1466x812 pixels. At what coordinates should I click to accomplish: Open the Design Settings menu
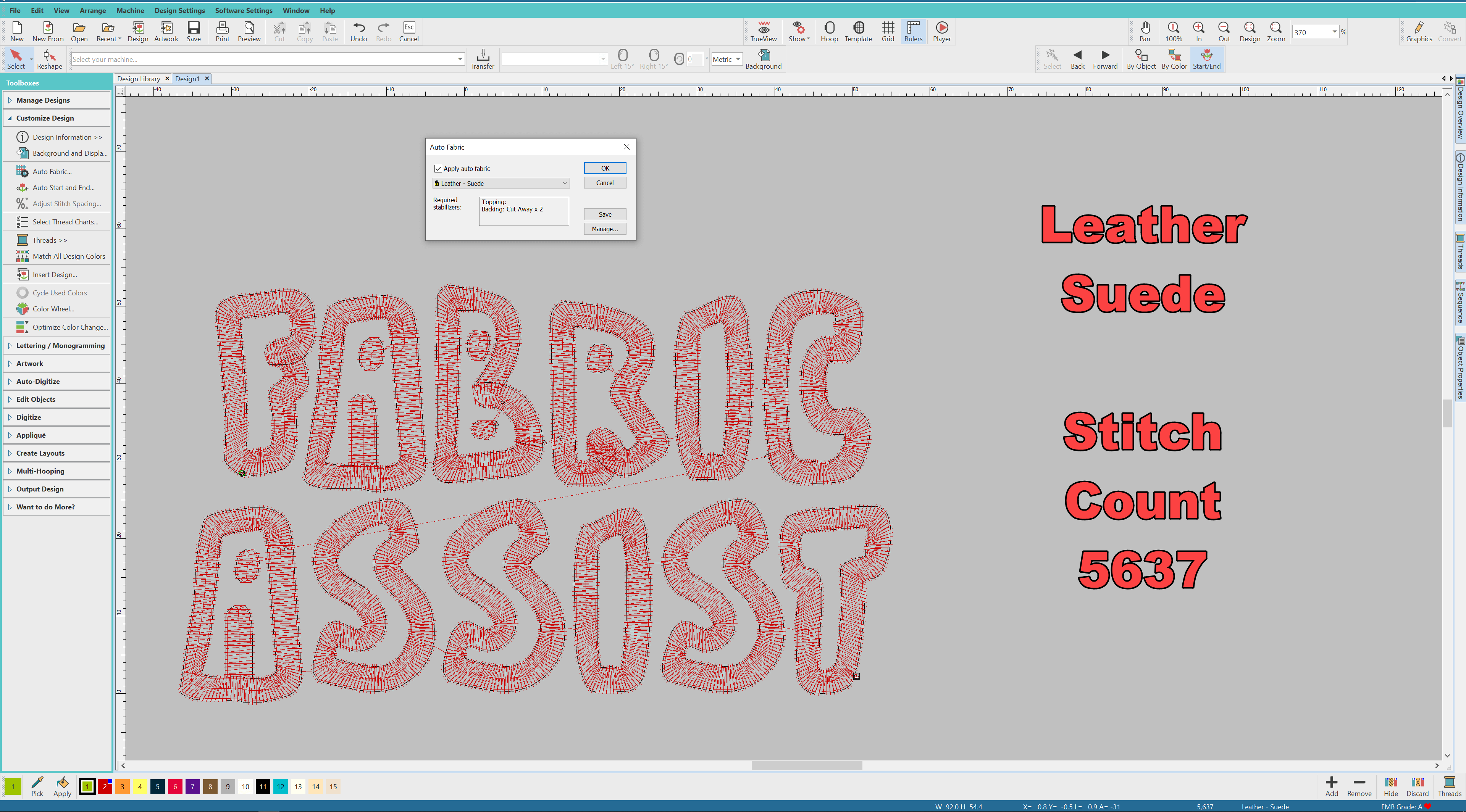[x=179, y=10]
